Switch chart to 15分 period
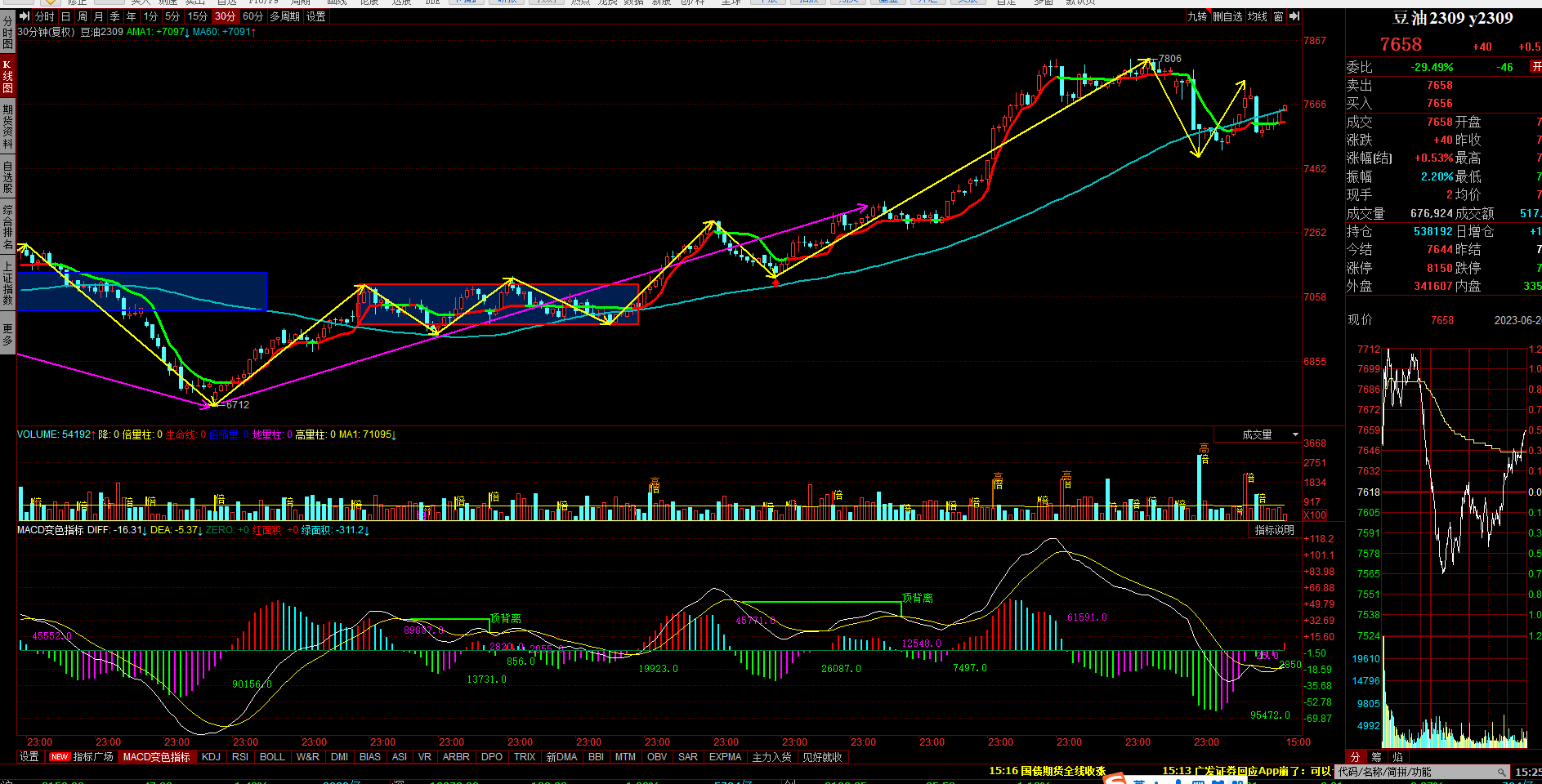This screenshot has width=1542, height=784. pyautogui.click(x=197, y=16)
